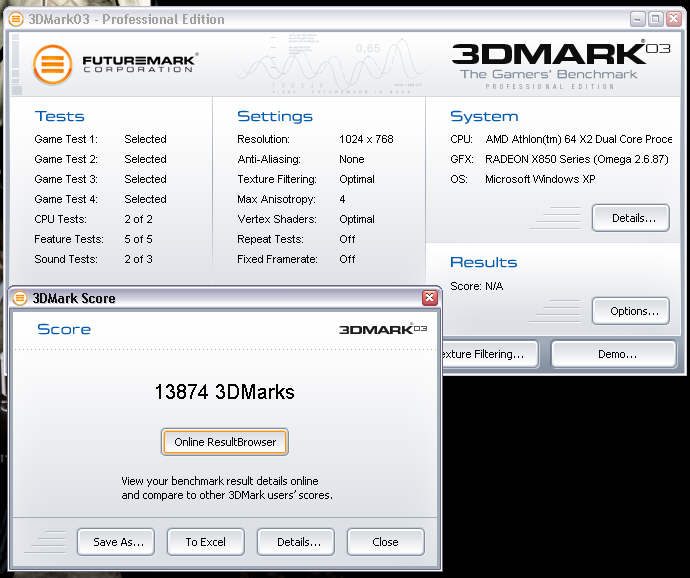Click the System heading
690x578 pixels.
484,116
